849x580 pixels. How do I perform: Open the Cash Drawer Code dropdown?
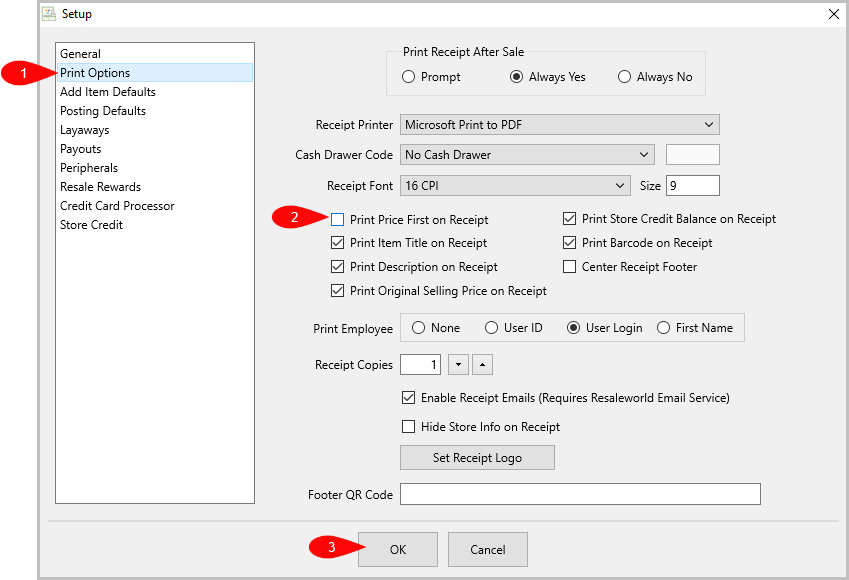[x=527, y=155]
